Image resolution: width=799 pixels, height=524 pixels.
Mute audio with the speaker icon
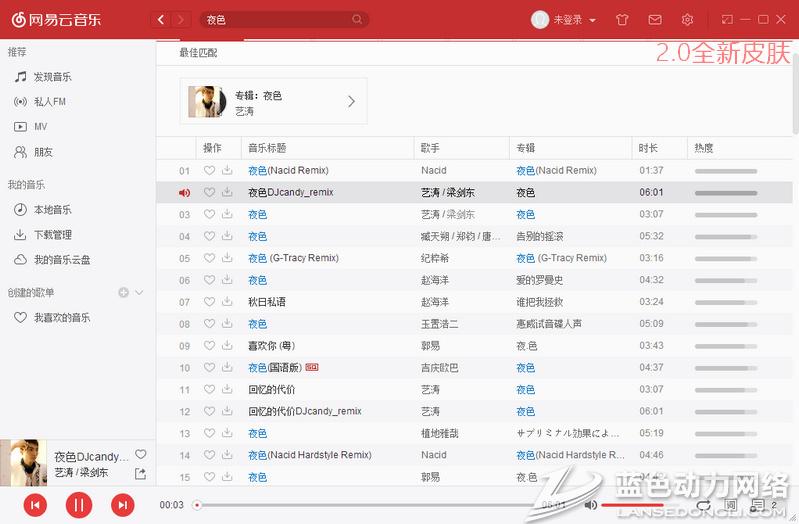pos(590,505)
